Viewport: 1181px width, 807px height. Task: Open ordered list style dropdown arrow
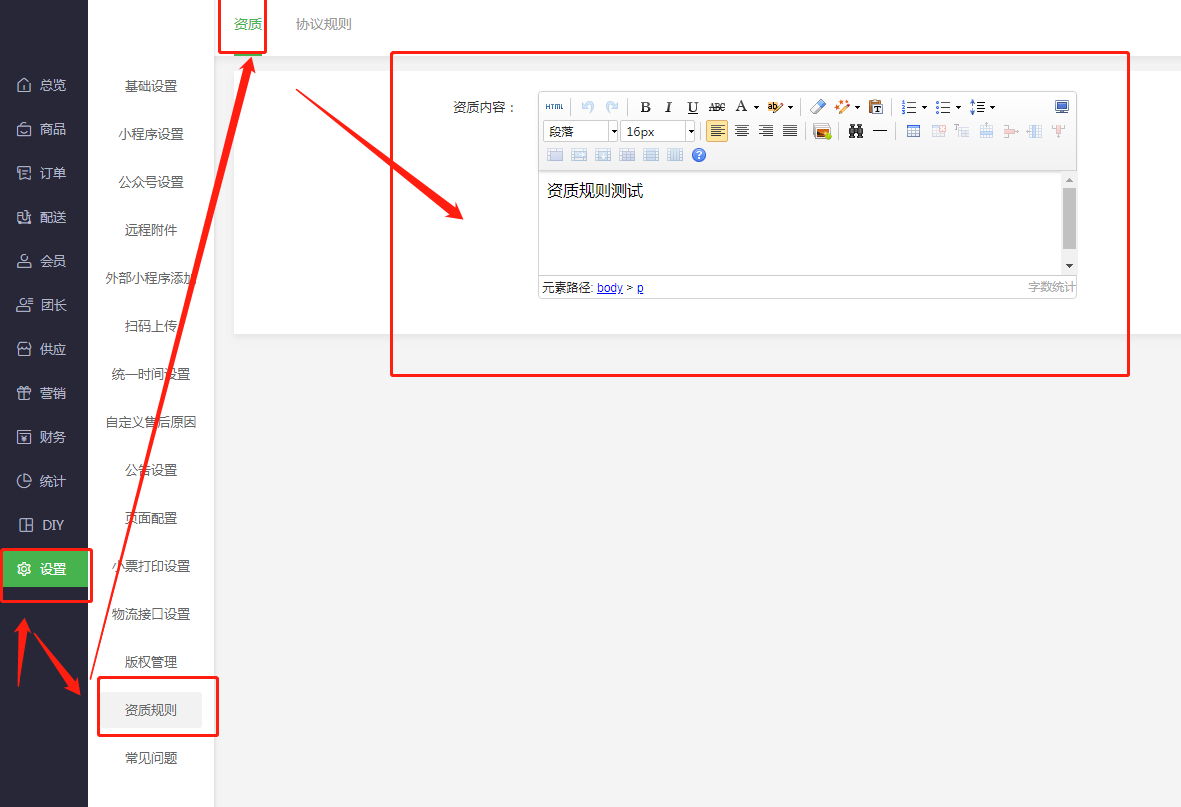(x=924, y=108)
